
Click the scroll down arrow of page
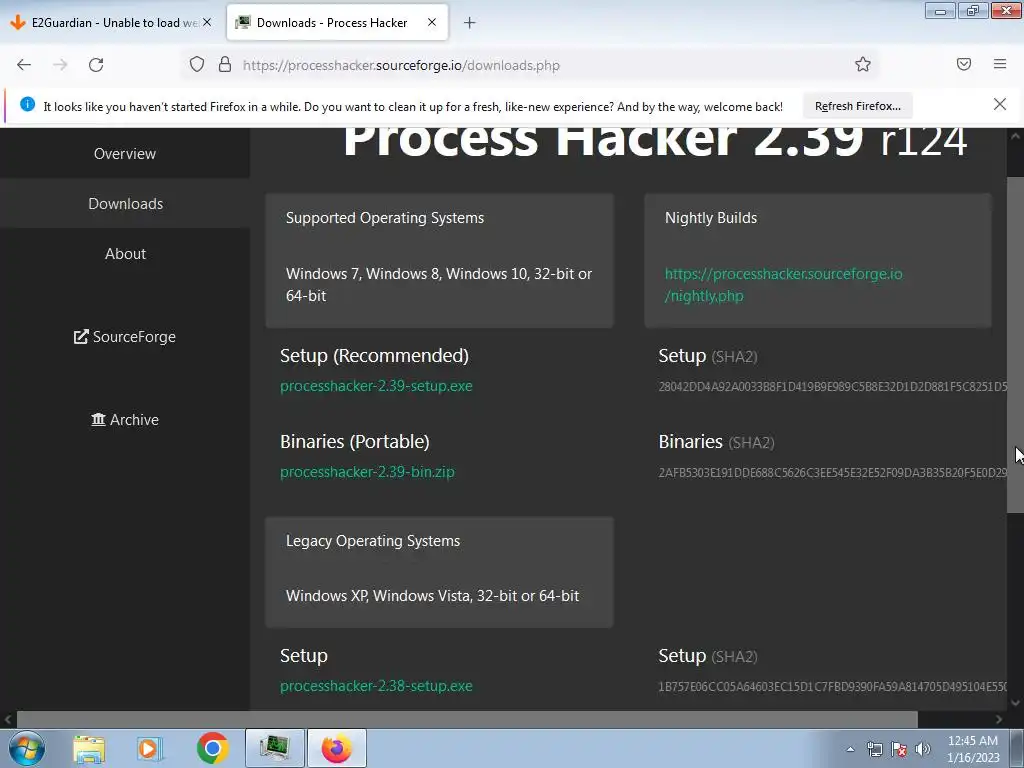pos(1015,703)
